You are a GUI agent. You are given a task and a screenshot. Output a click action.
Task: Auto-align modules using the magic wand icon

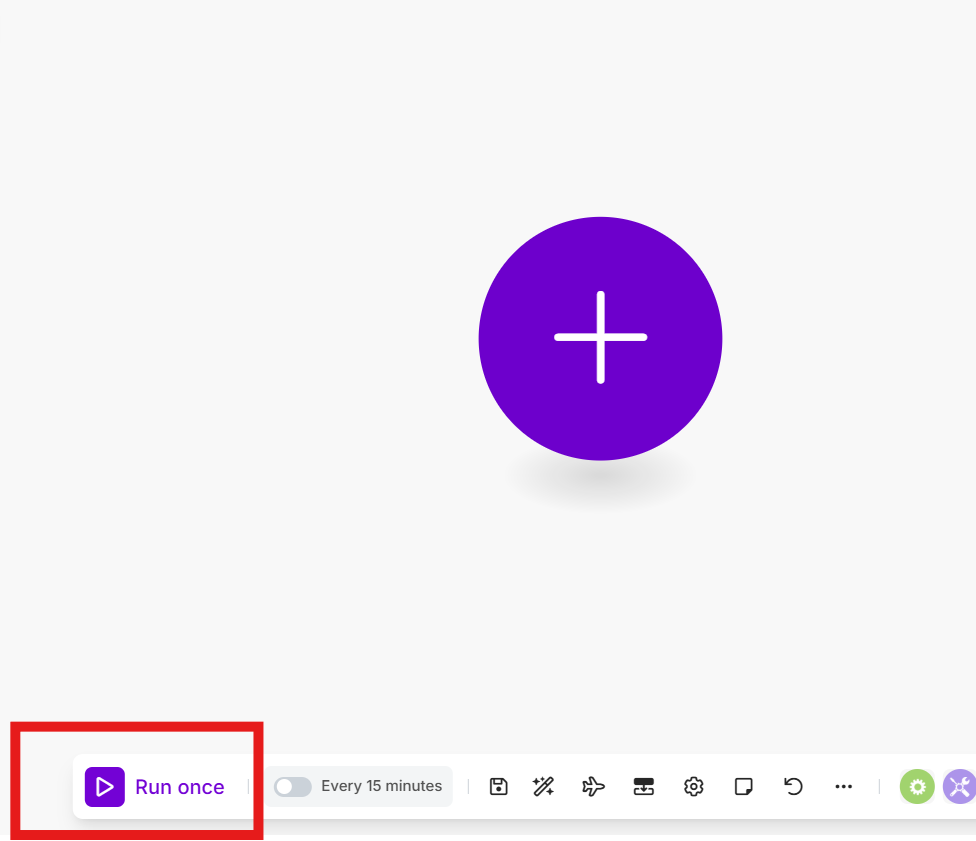[x=544, y=787]
